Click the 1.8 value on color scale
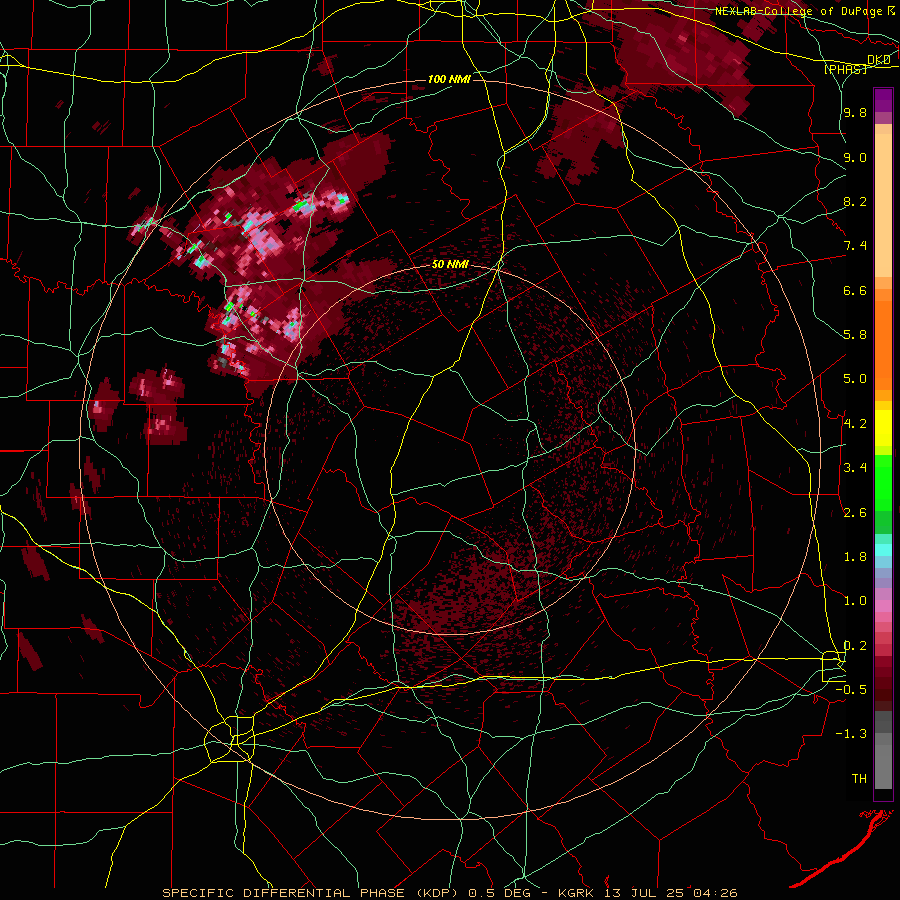Screen dimensions: 900x900 pyautogui.click(x=855, y=557)
